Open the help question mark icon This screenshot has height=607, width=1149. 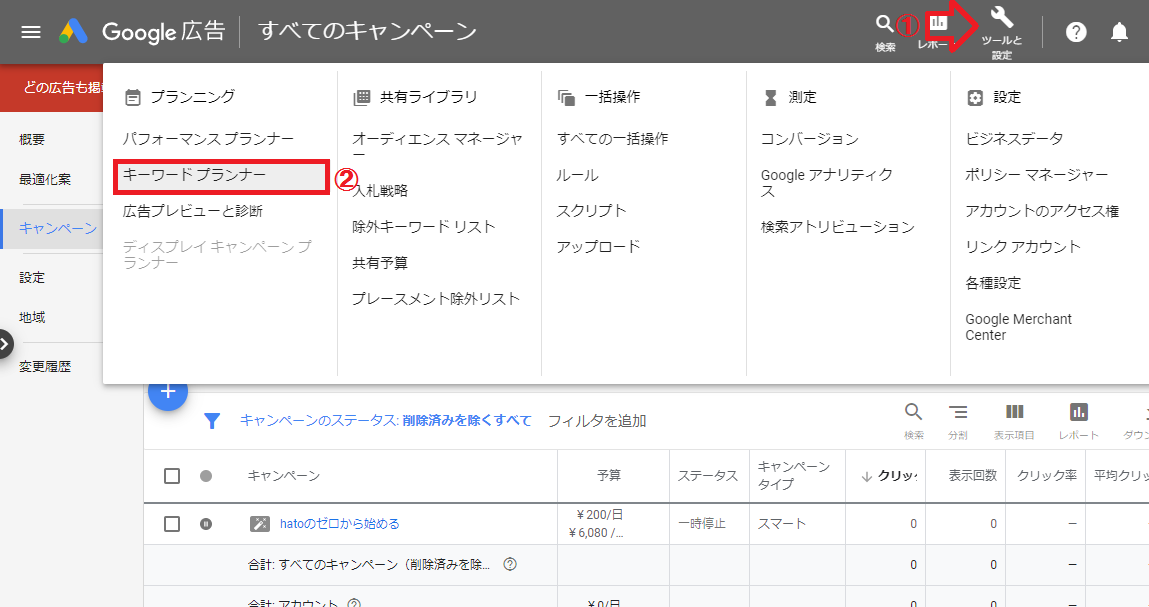pyautogui.click(x=1076, y=32)
